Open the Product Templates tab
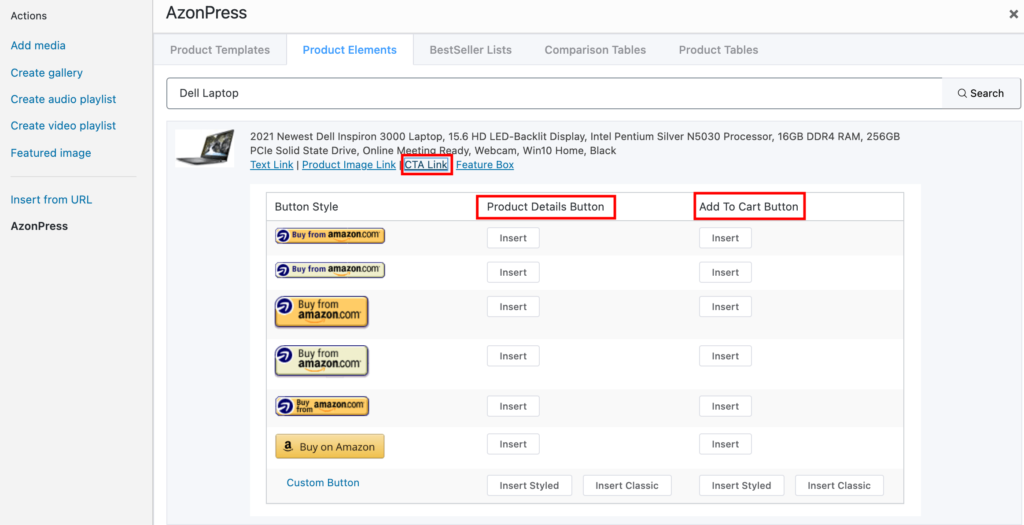 point(219,50)
